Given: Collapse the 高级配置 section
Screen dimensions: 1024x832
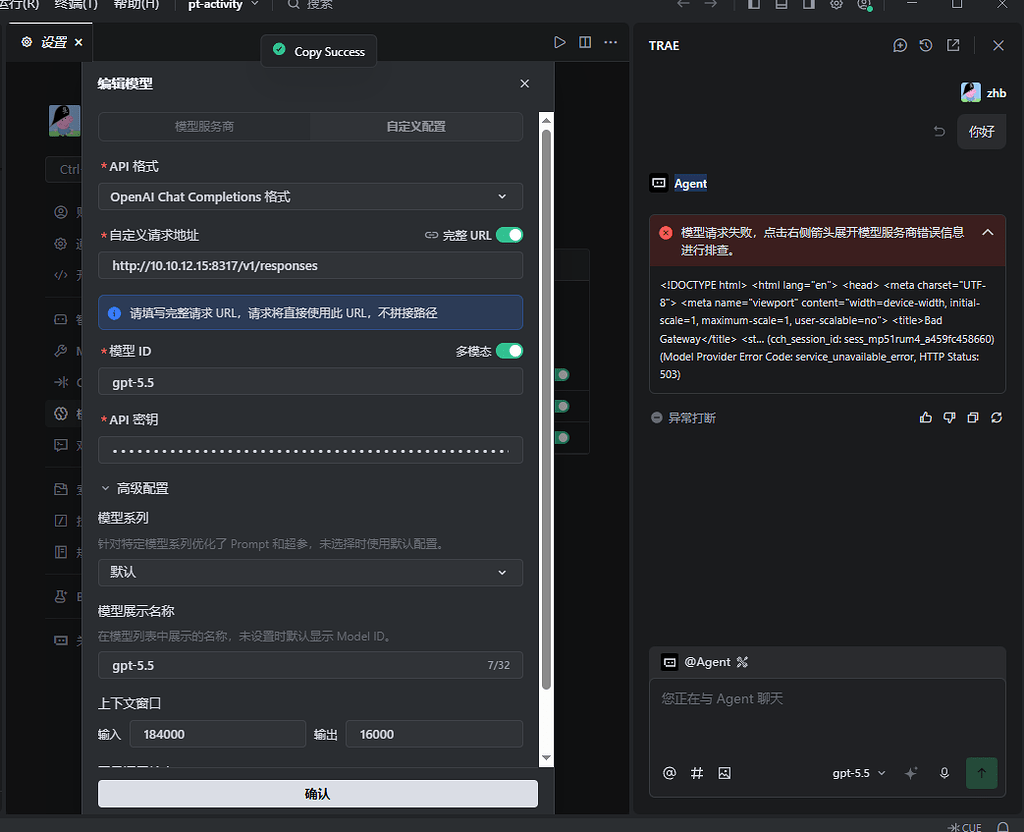Looking at the screenshot, I should coord(135,488).
